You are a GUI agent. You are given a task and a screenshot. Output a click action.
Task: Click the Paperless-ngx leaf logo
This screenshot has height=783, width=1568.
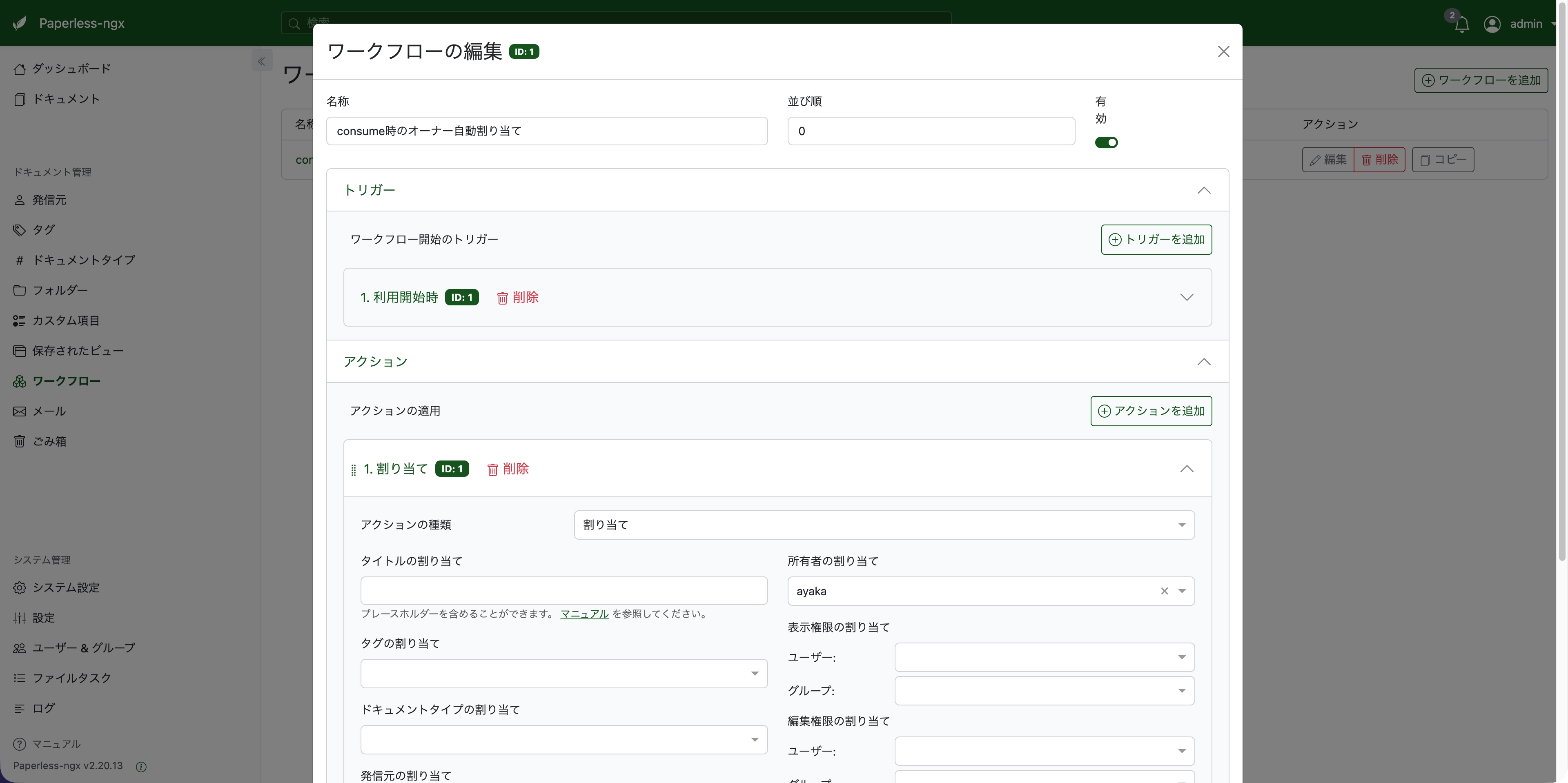20,23
